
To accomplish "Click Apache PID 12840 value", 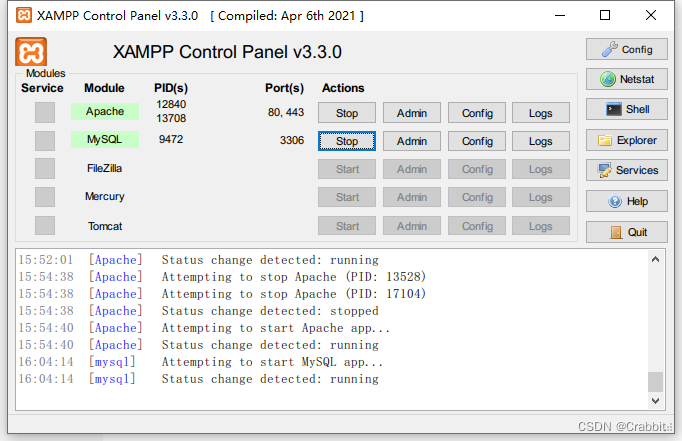I will pos(171,104).
